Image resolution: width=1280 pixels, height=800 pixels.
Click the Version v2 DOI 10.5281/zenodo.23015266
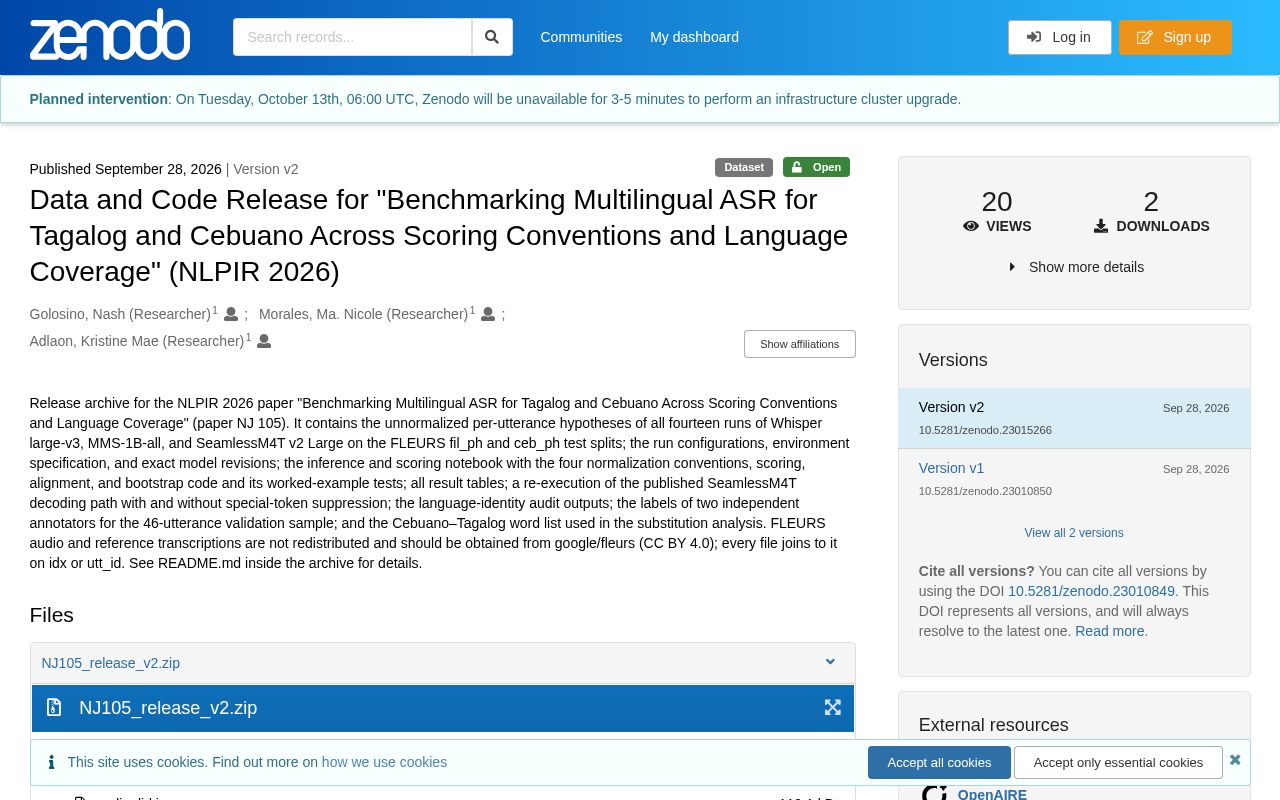click(x=985, y=430)
